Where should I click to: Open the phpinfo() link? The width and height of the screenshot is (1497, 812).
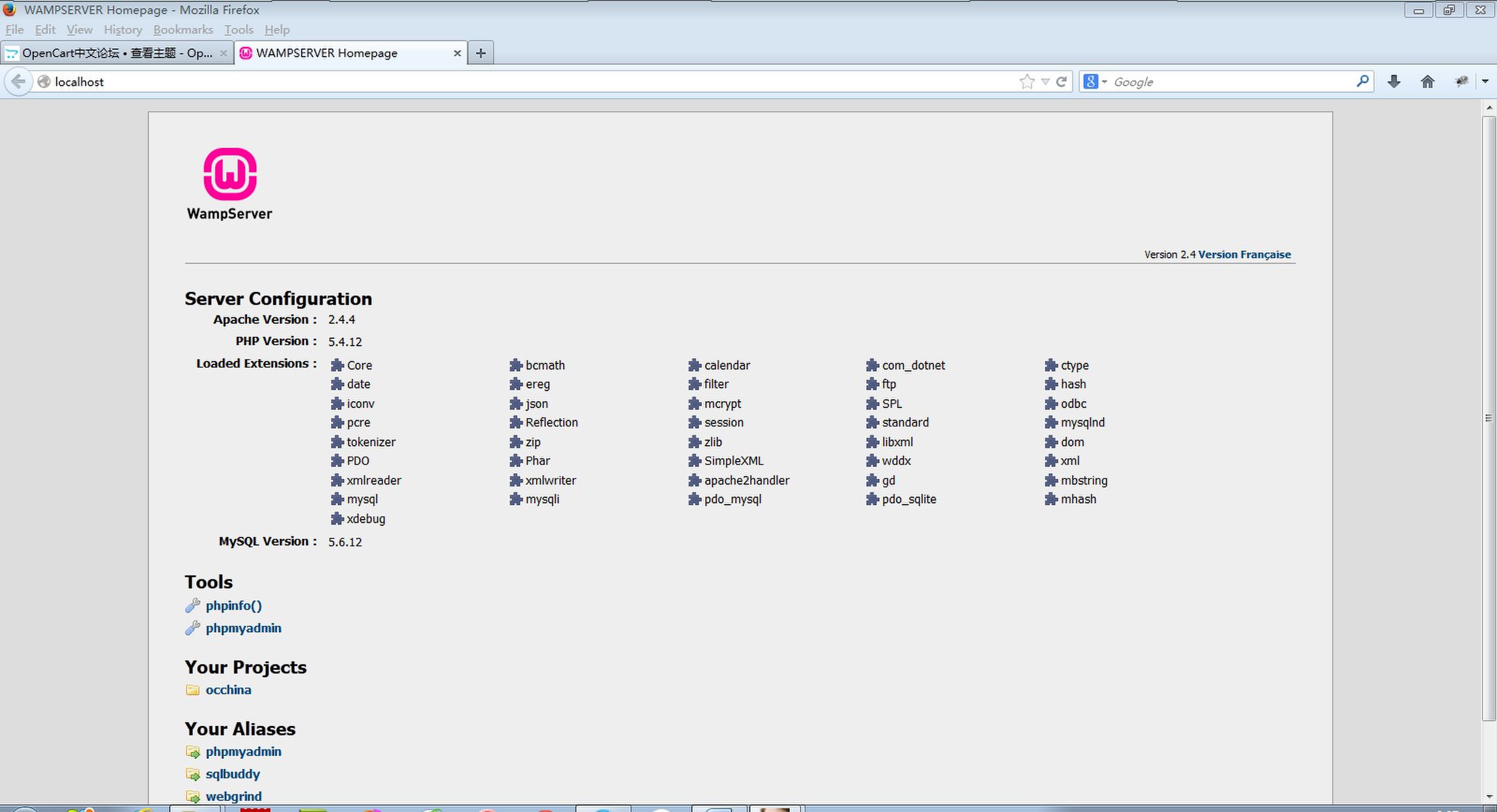tap(233, 606)
